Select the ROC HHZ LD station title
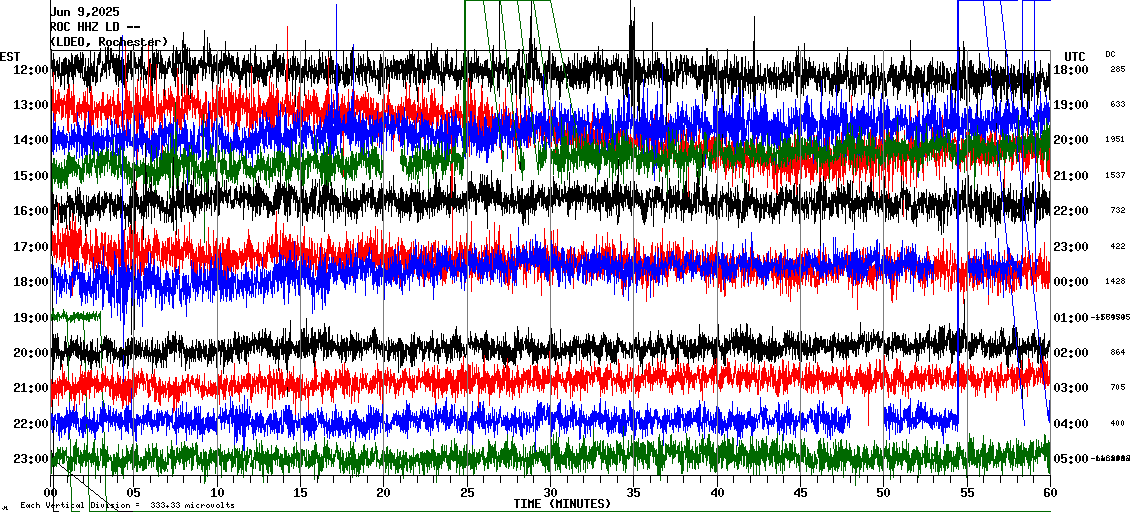 (95, 27)
